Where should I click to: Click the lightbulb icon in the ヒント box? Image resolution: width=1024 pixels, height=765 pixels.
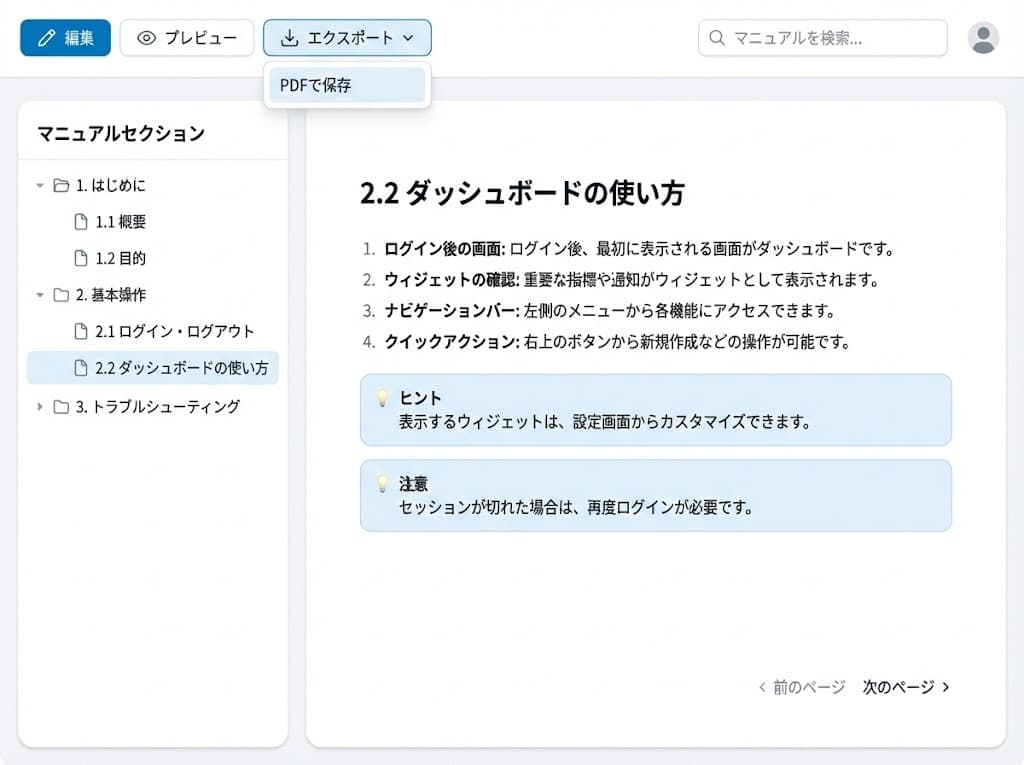tap(383, 397)
